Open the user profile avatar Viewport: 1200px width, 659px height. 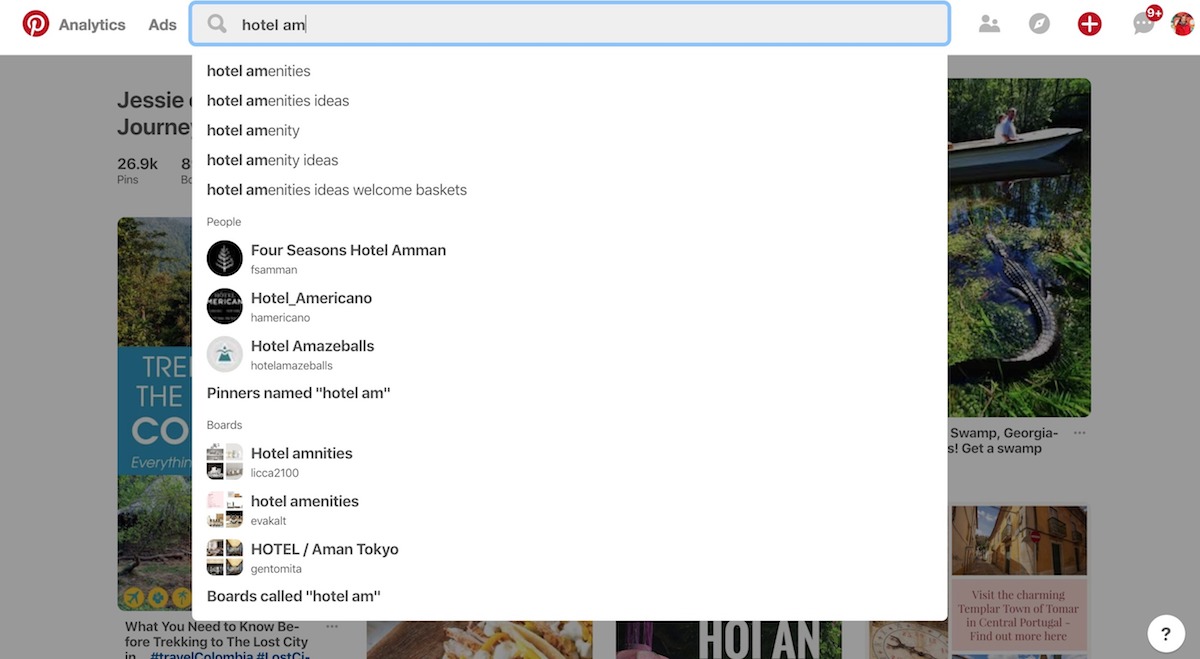coord(1183,24)
